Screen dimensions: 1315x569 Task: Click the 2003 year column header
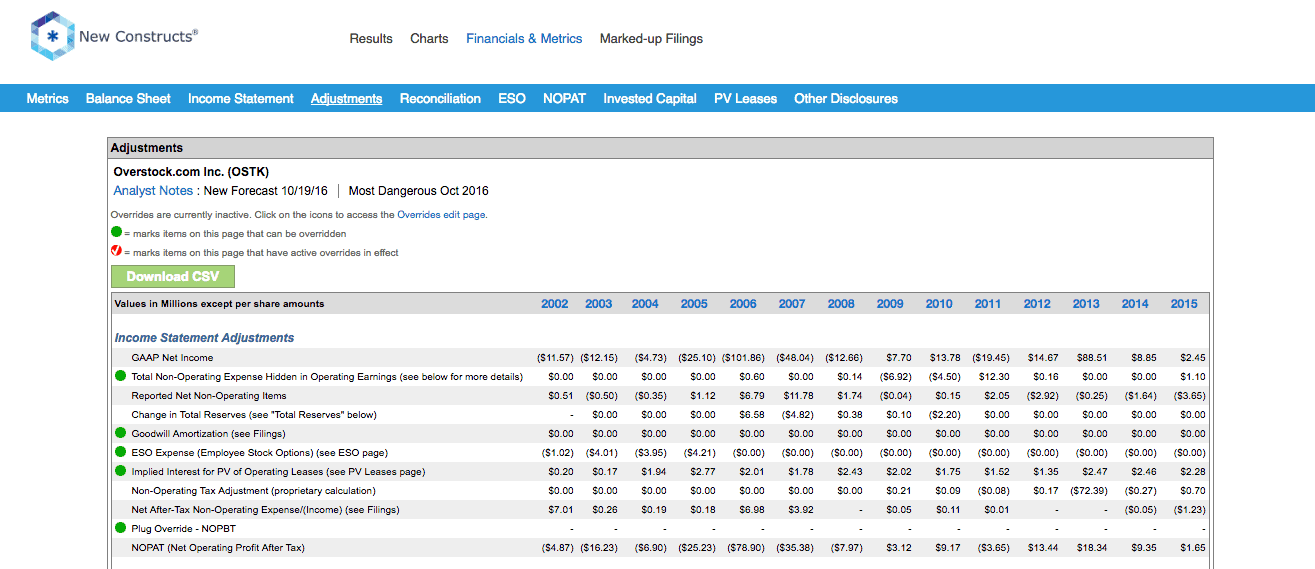tap(598, 304)
